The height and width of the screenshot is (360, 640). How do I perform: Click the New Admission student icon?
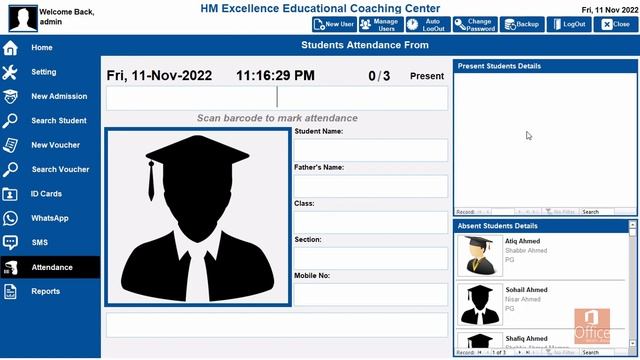click(x=10, y=97)
